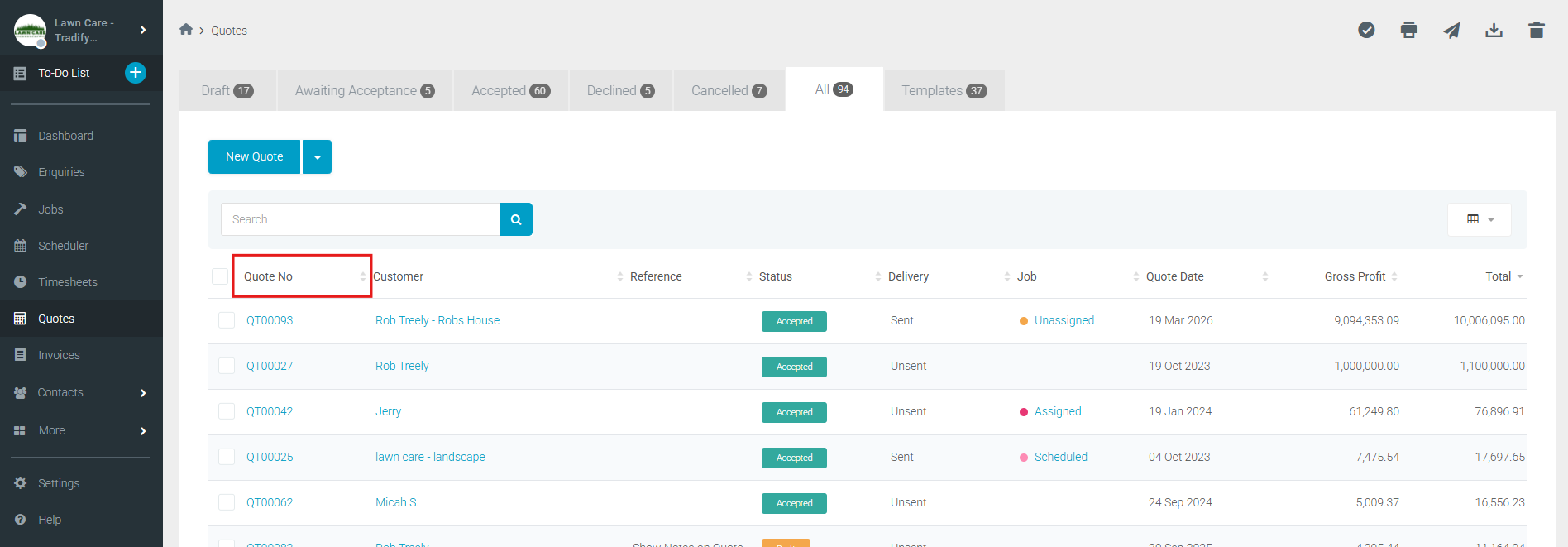
Task: Click the home breadcrumb icon
Action: [186, 30]
